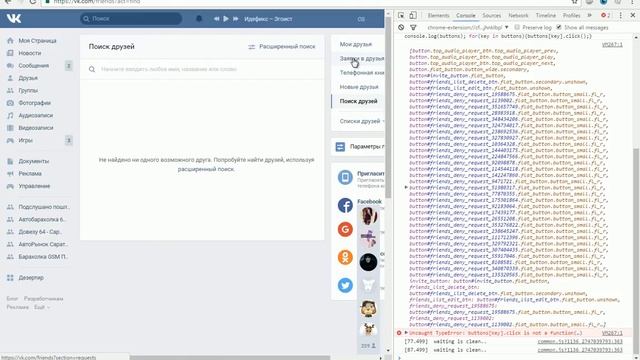
Task: Show more DevTools tabs chevron
Action: pos(589,16)
